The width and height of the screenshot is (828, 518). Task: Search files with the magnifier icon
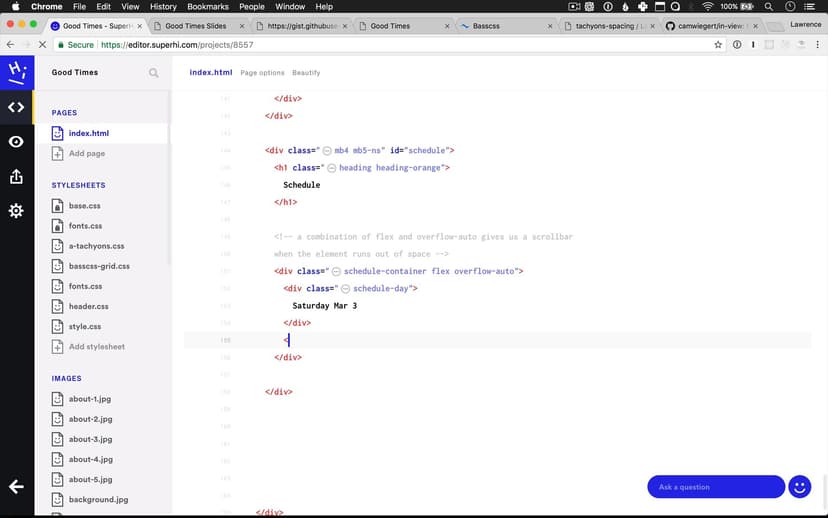(x=154, y=73)
